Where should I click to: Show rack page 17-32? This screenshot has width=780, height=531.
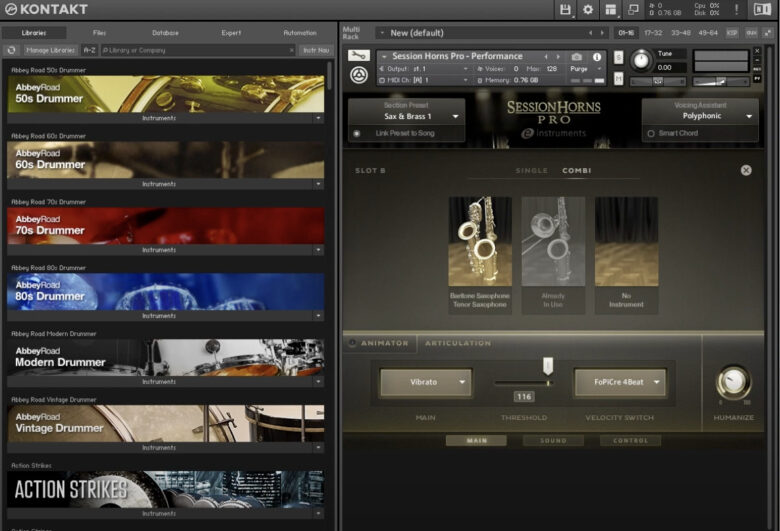tap(653, 33)
